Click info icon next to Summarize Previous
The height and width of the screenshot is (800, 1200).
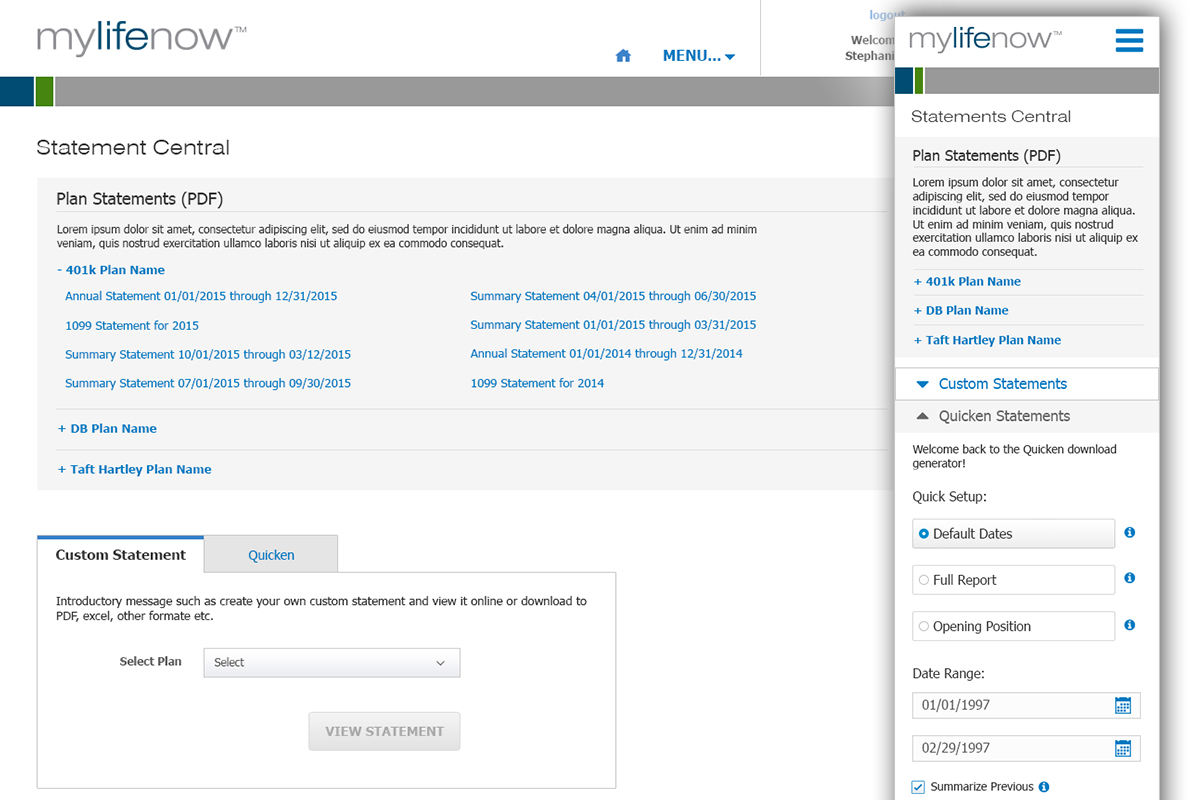[1043, 787]
